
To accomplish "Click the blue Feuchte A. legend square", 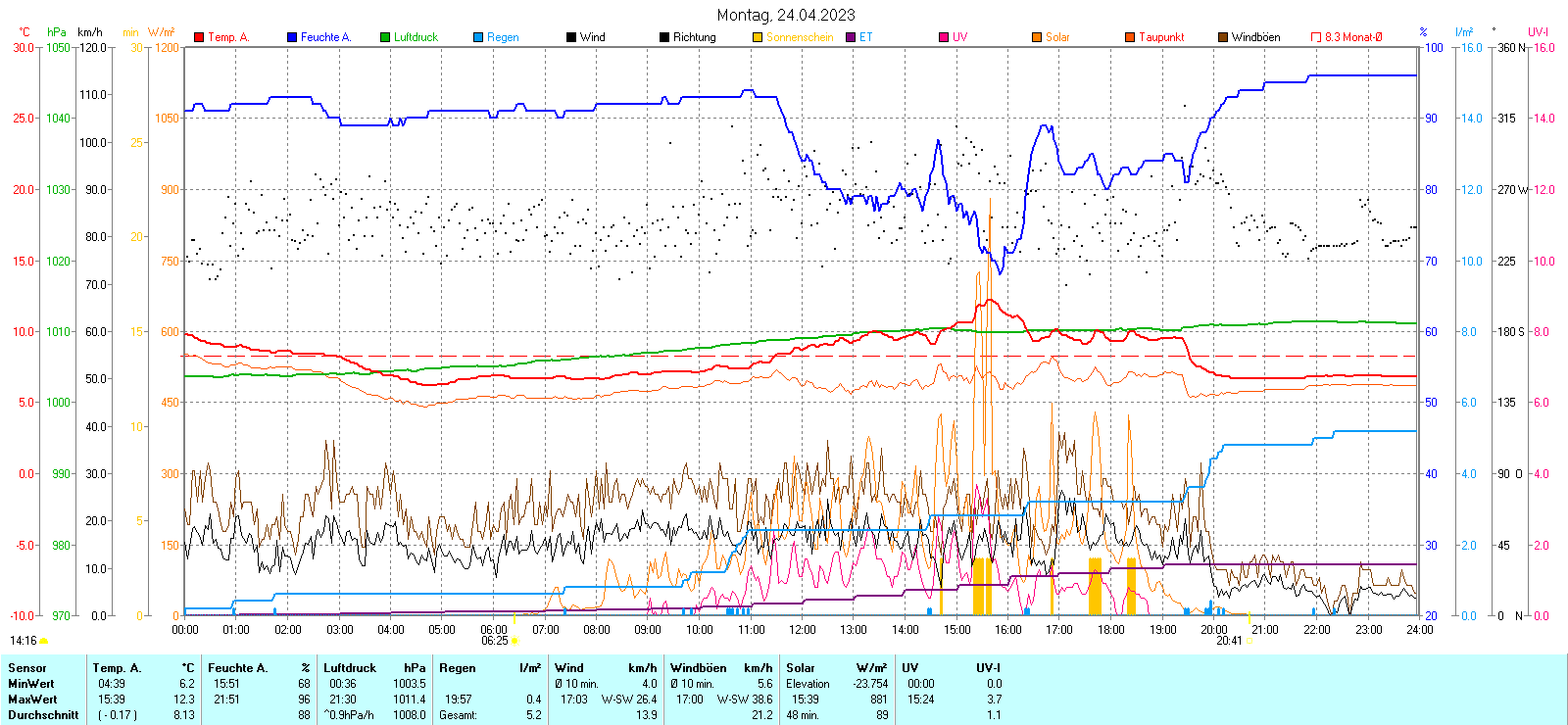I will pos(292,37).
